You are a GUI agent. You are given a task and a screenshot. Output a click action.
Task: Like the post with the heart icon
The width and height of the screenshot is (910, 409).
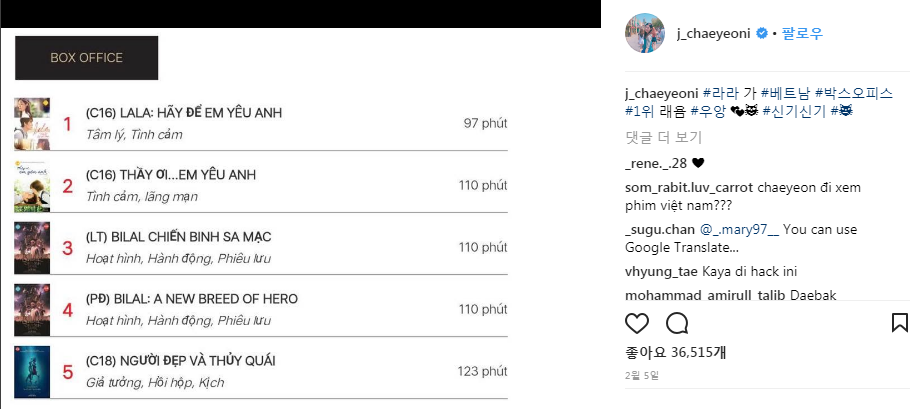[x=637, y=323]
